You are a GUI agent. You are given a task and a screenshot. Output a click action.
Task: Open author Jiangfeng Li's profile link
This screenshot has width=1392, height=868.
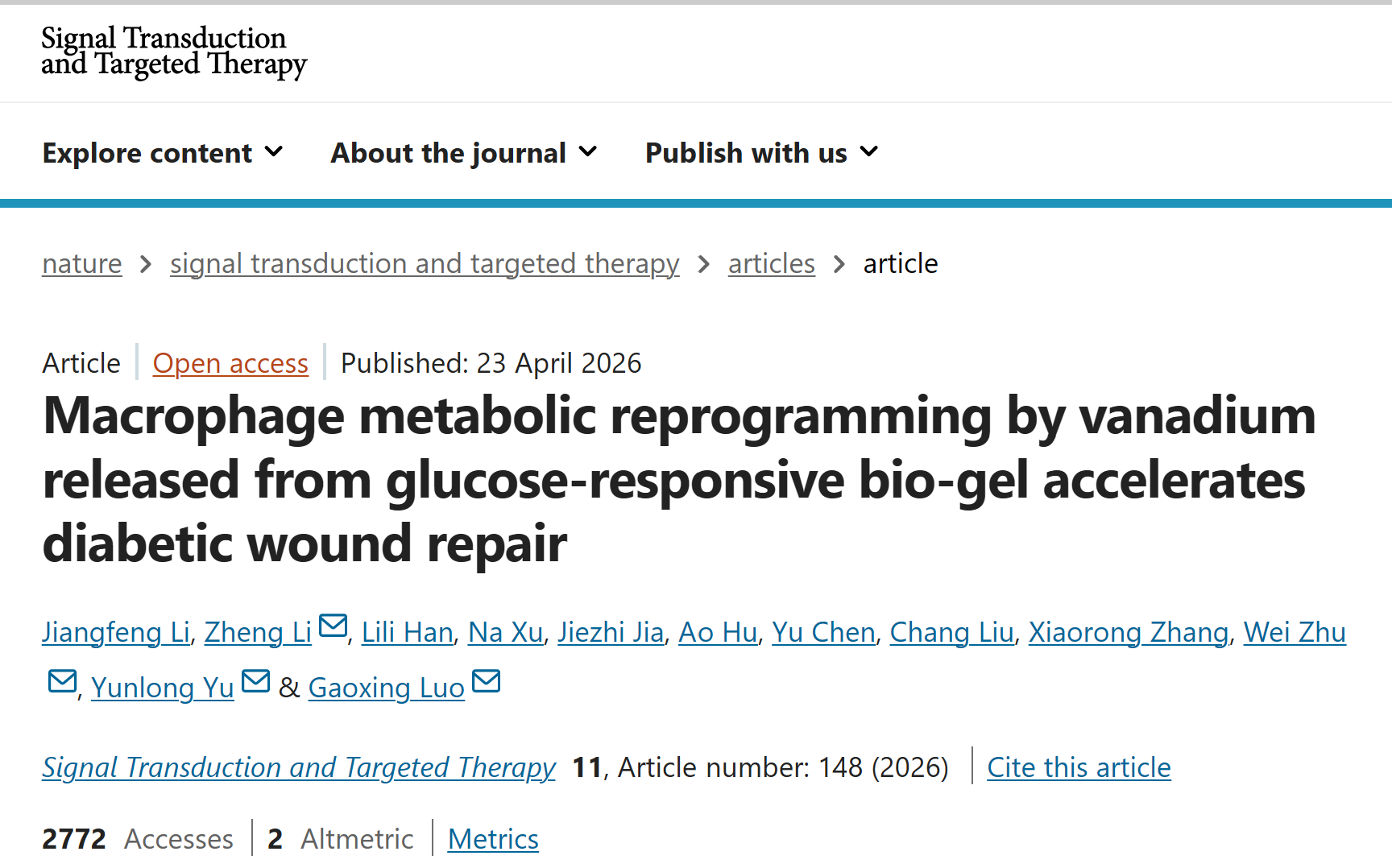pyautogui.click(x=116, y=633)
